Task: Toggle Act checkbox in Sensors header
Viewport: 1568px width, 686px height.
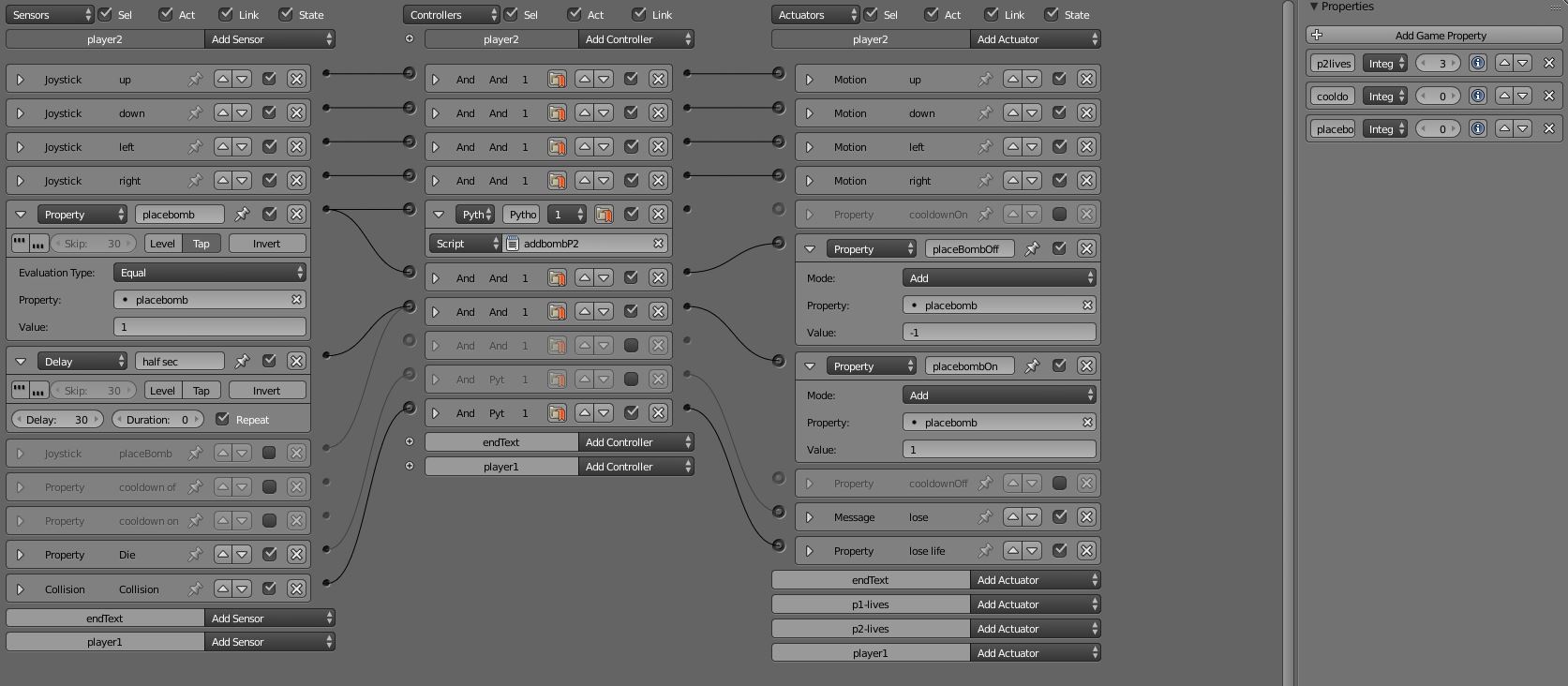Action: (x=166, y=14)
